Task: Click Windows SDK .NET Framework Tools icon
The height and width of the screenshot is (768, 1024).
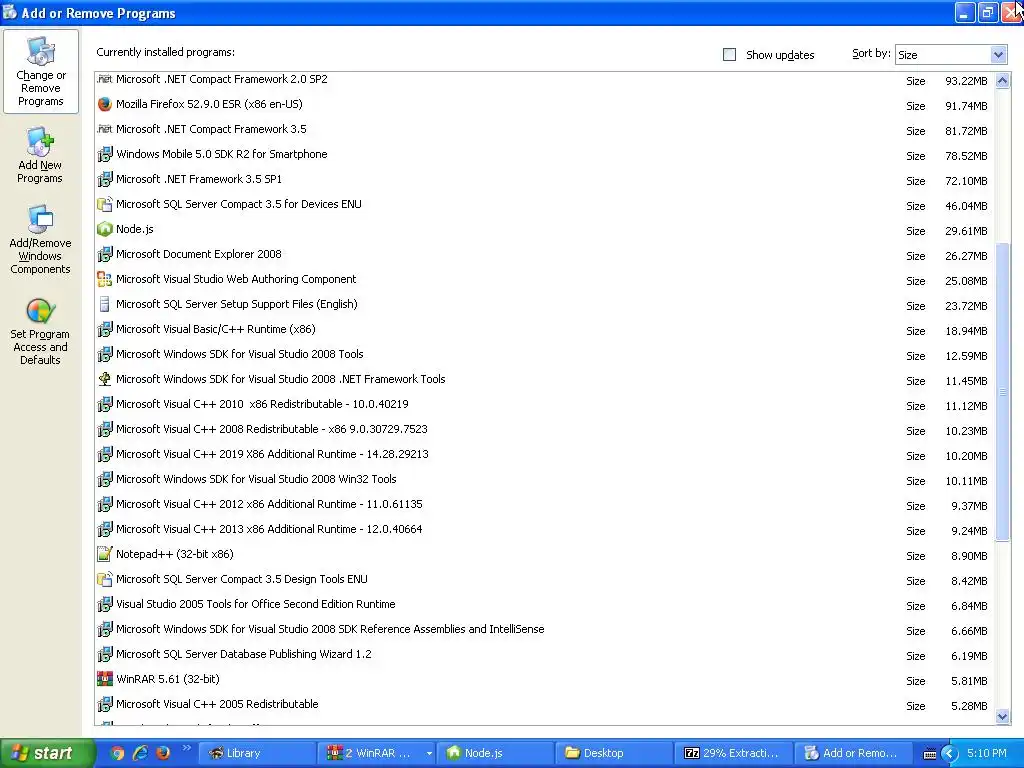Action: point(104,379)
